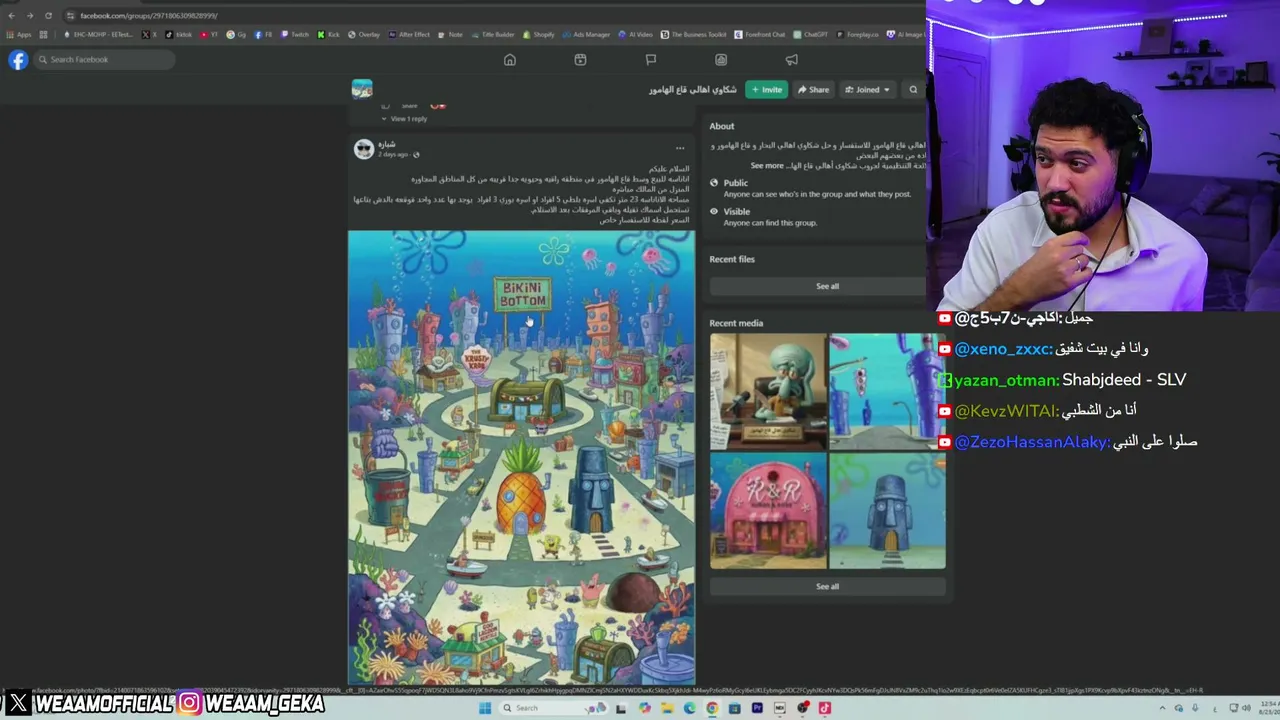Click the 'Public' privacy label
This screenshot has height=720, width=1280.
point(736,183)
